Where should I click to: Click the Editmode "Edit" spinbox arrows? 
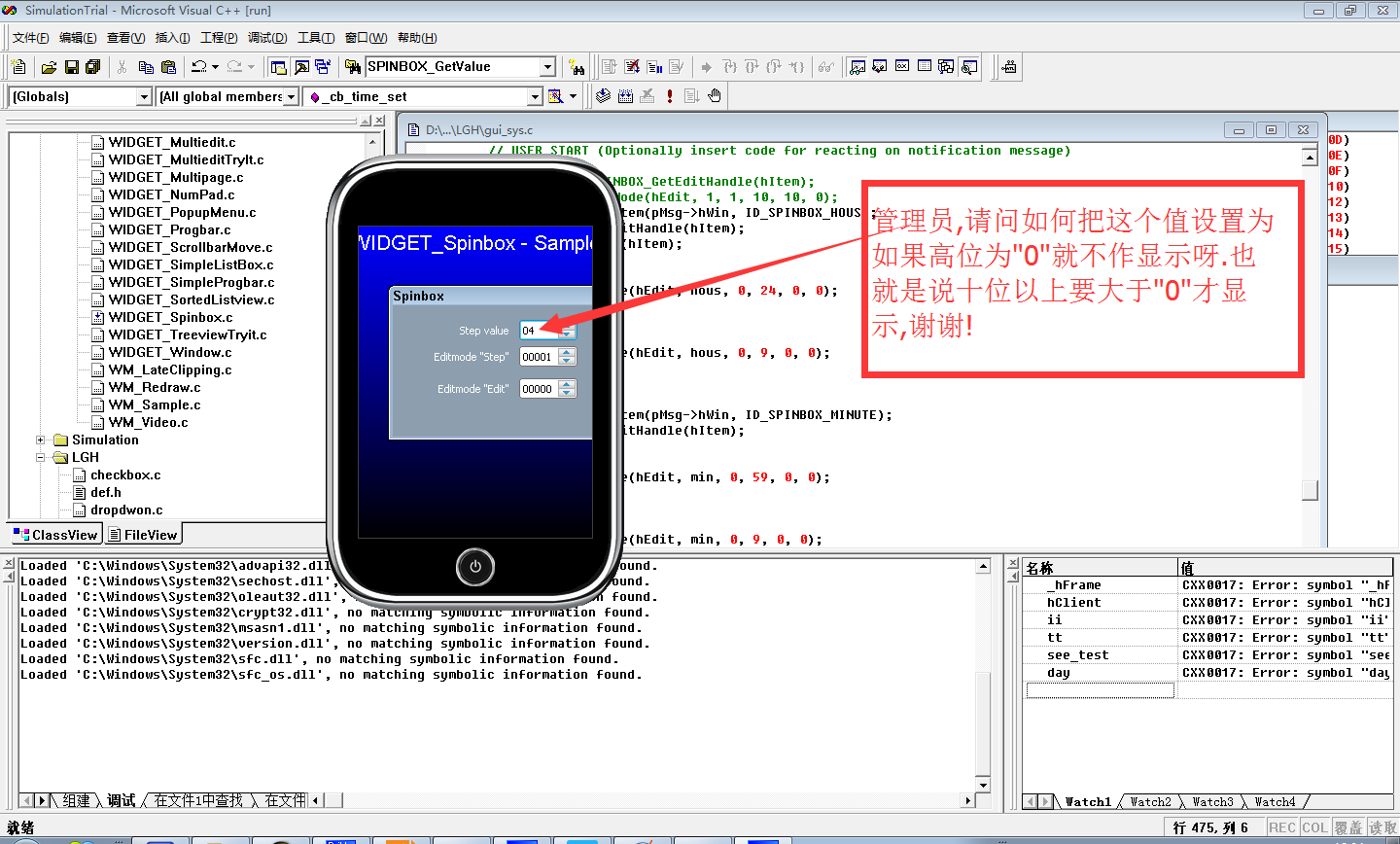[x=568, y=389]
